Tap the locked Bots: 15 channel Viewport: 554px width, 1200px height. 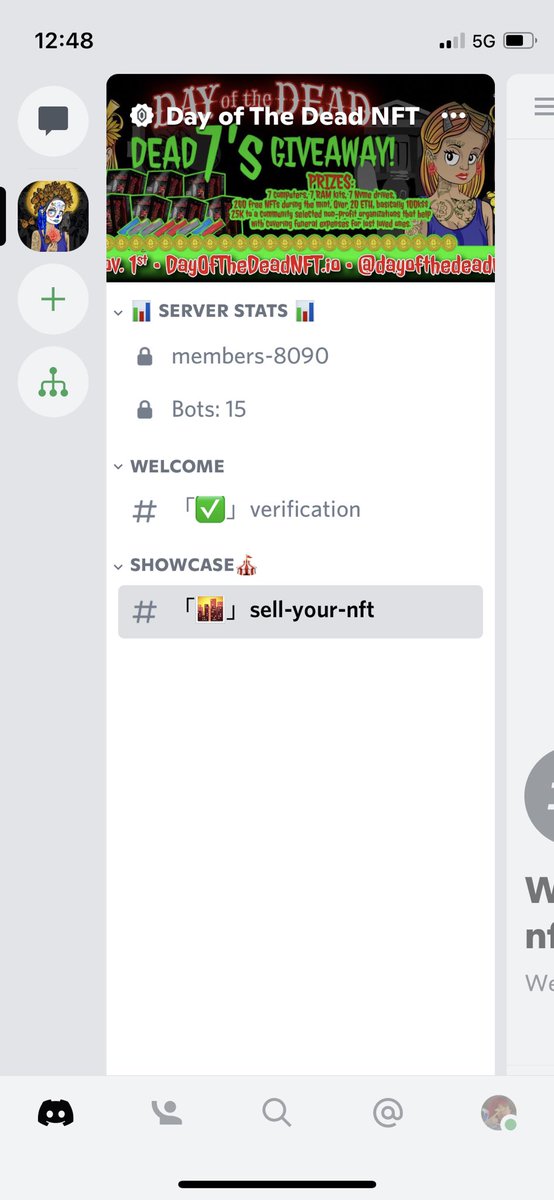coord(300,409)
